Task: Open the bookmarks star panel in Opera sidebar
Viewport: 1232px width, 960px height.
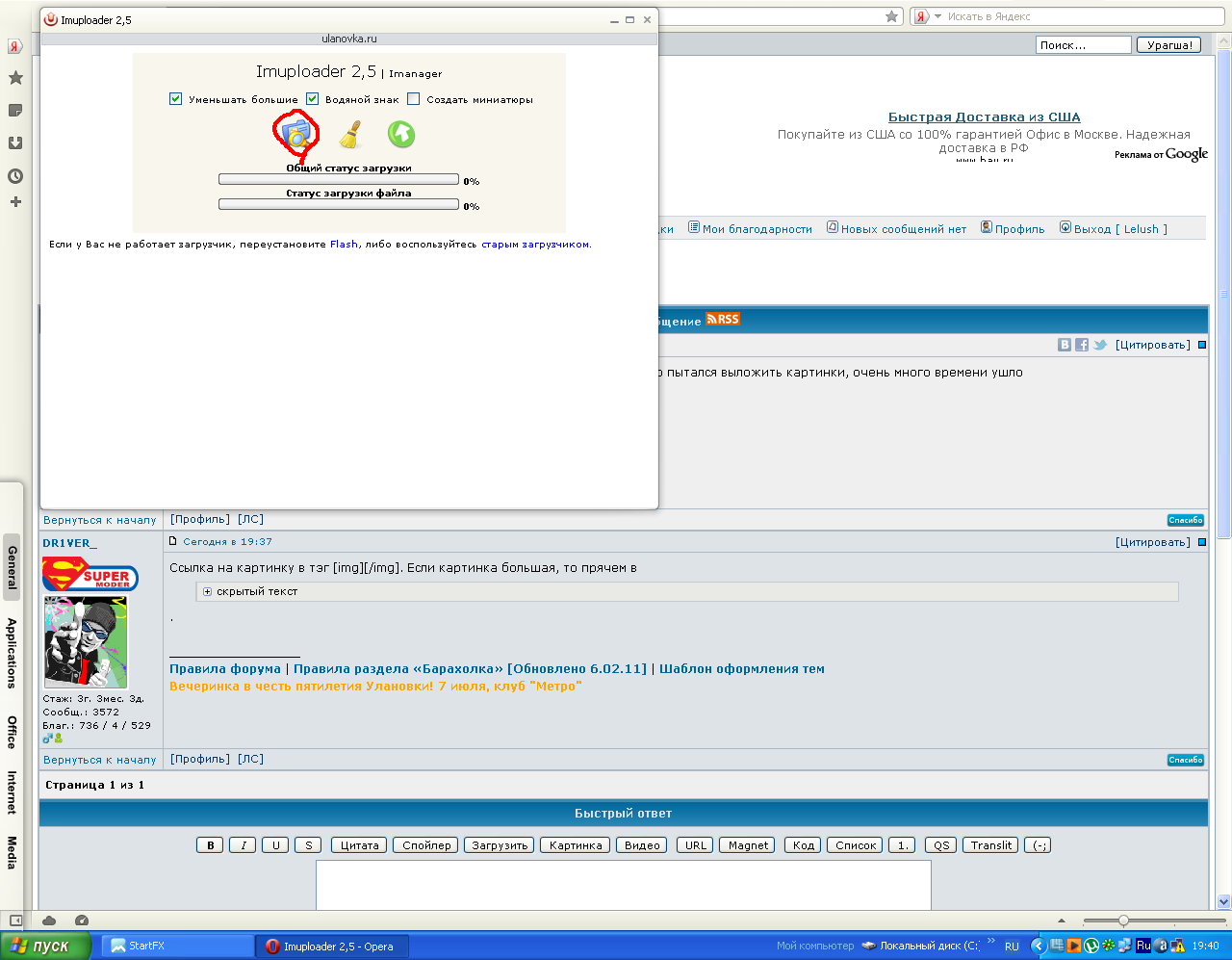Action: (x=15, y=78)
